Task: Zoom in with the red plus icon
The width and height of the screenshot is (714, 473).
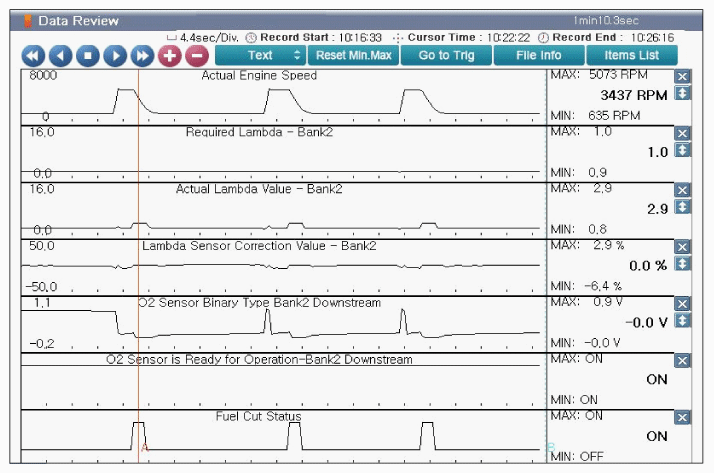Action: point(169,56)
